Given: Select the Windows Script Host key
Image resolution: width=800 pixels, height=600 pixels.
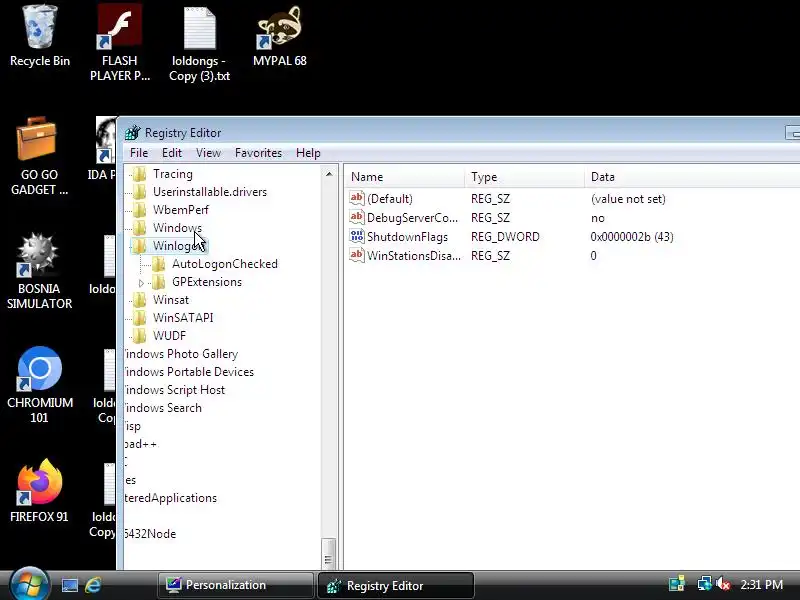Looking at the screenshot, I should (x=174, y=390).
